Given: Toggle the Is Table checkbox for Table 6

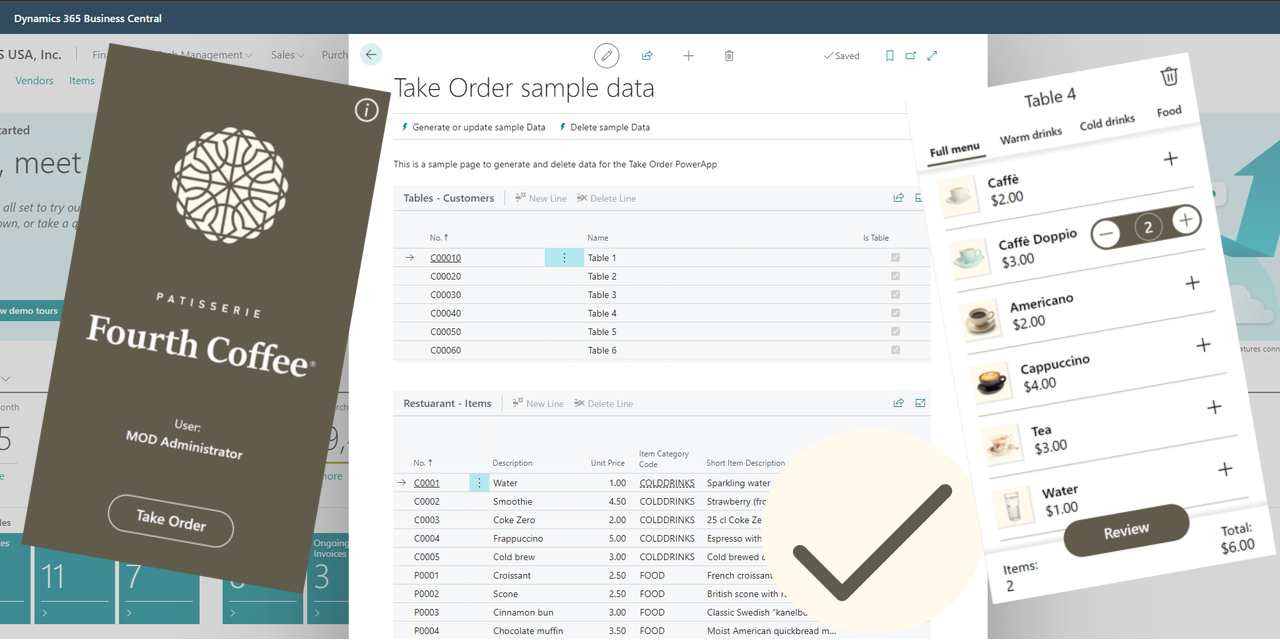Looking at the screenshot, I should click(x=895, y=350).
